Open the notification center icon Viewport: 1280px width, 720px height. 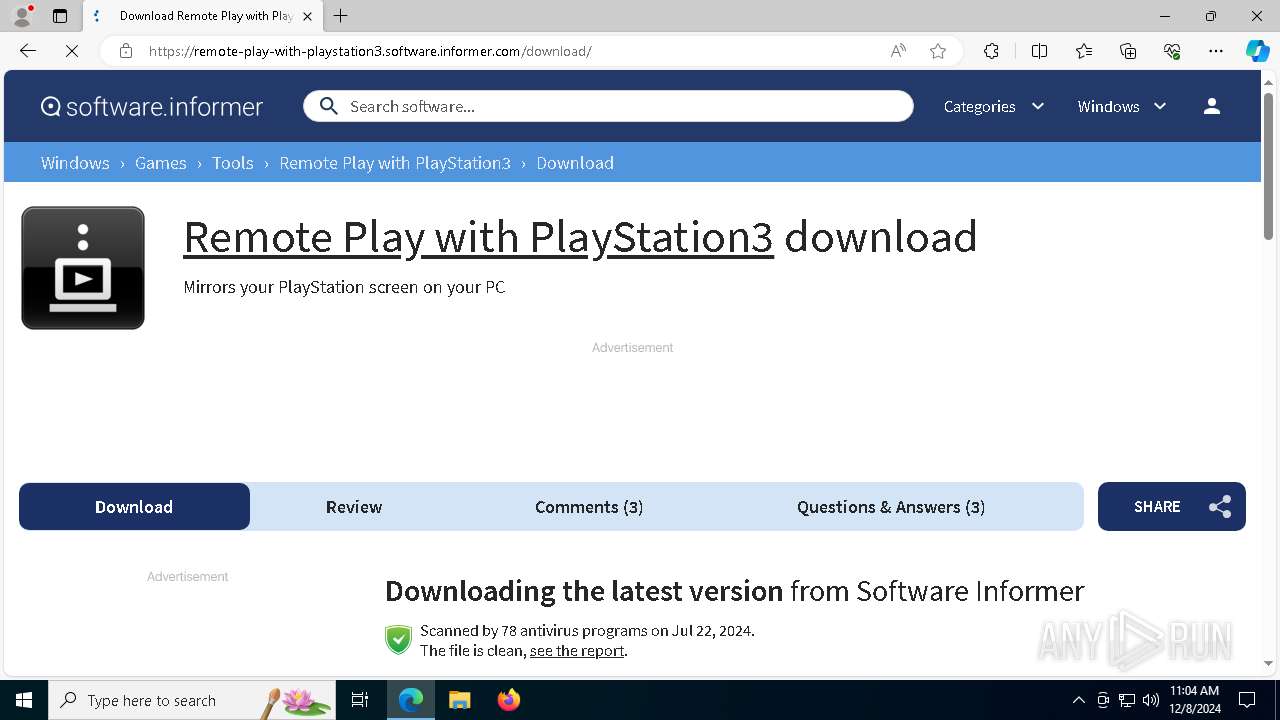click(x=1247, y=700)
